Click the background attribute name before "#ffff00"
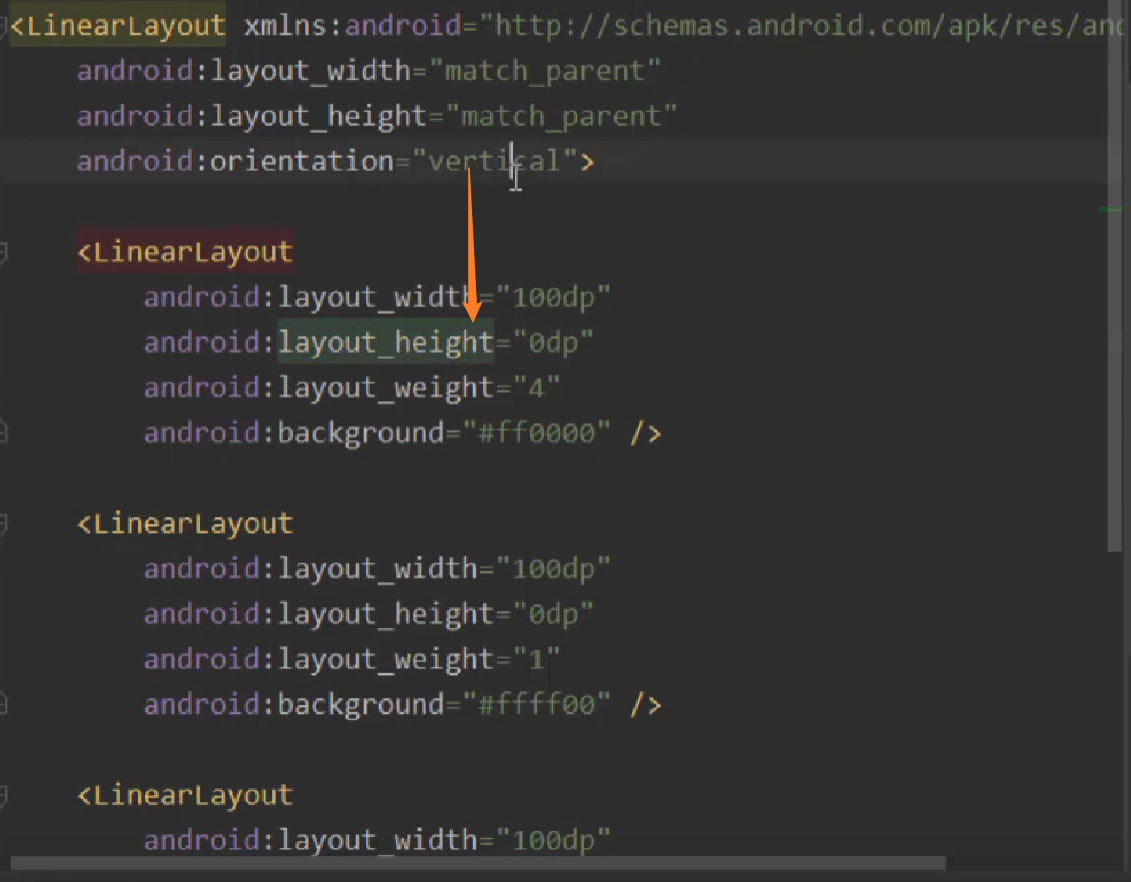The width and height of the screenshot is (1131, 882). tap(361, 705)
